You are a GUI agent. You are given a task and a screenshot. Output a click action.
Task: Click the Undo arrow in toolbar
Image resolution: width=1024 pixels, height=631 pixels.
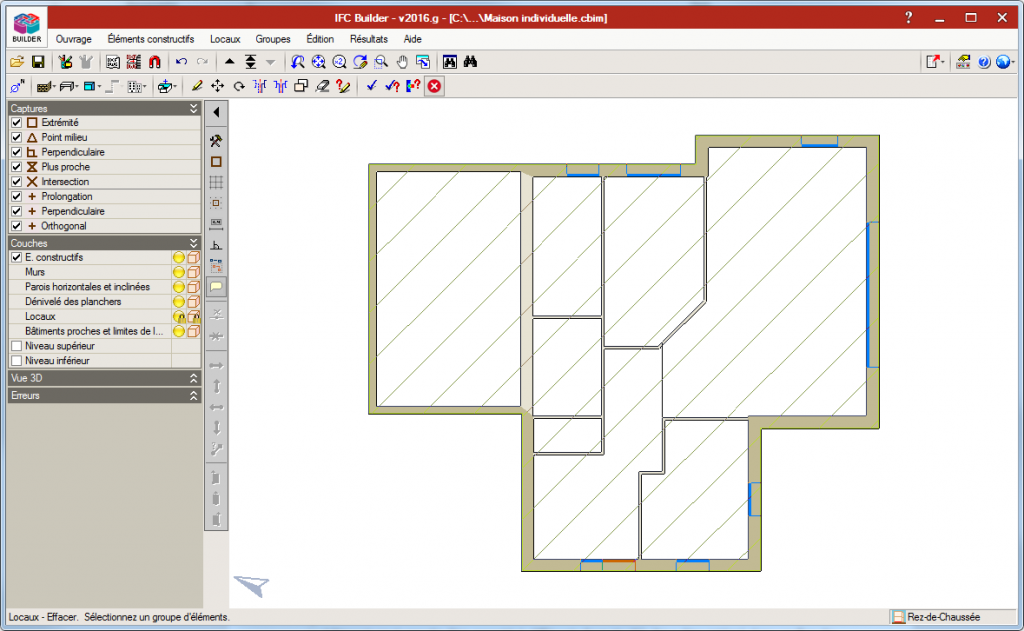click(x=181, y=62)
